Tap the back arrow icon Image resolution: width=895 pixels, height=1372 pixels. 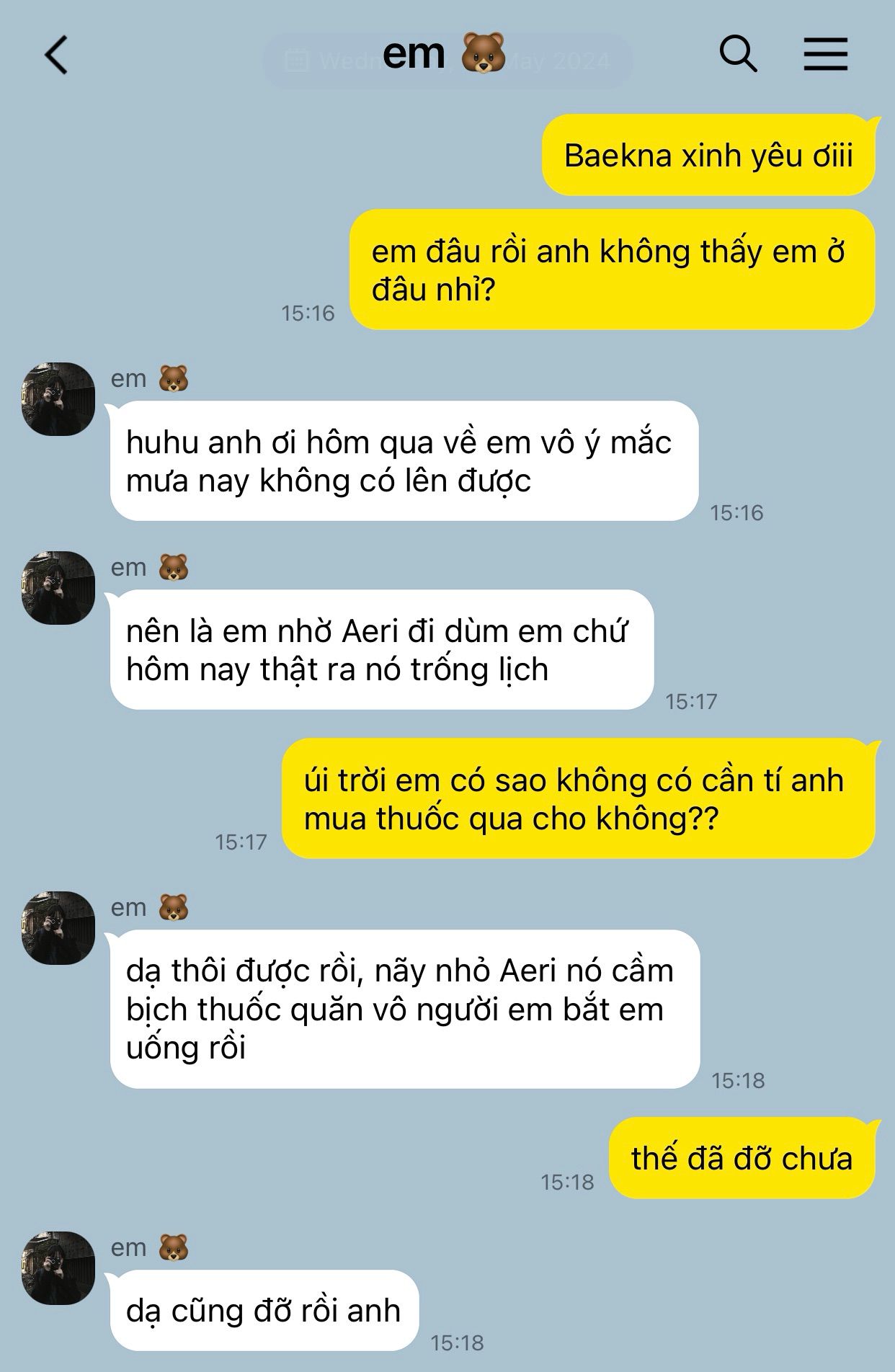click(56, 55)
